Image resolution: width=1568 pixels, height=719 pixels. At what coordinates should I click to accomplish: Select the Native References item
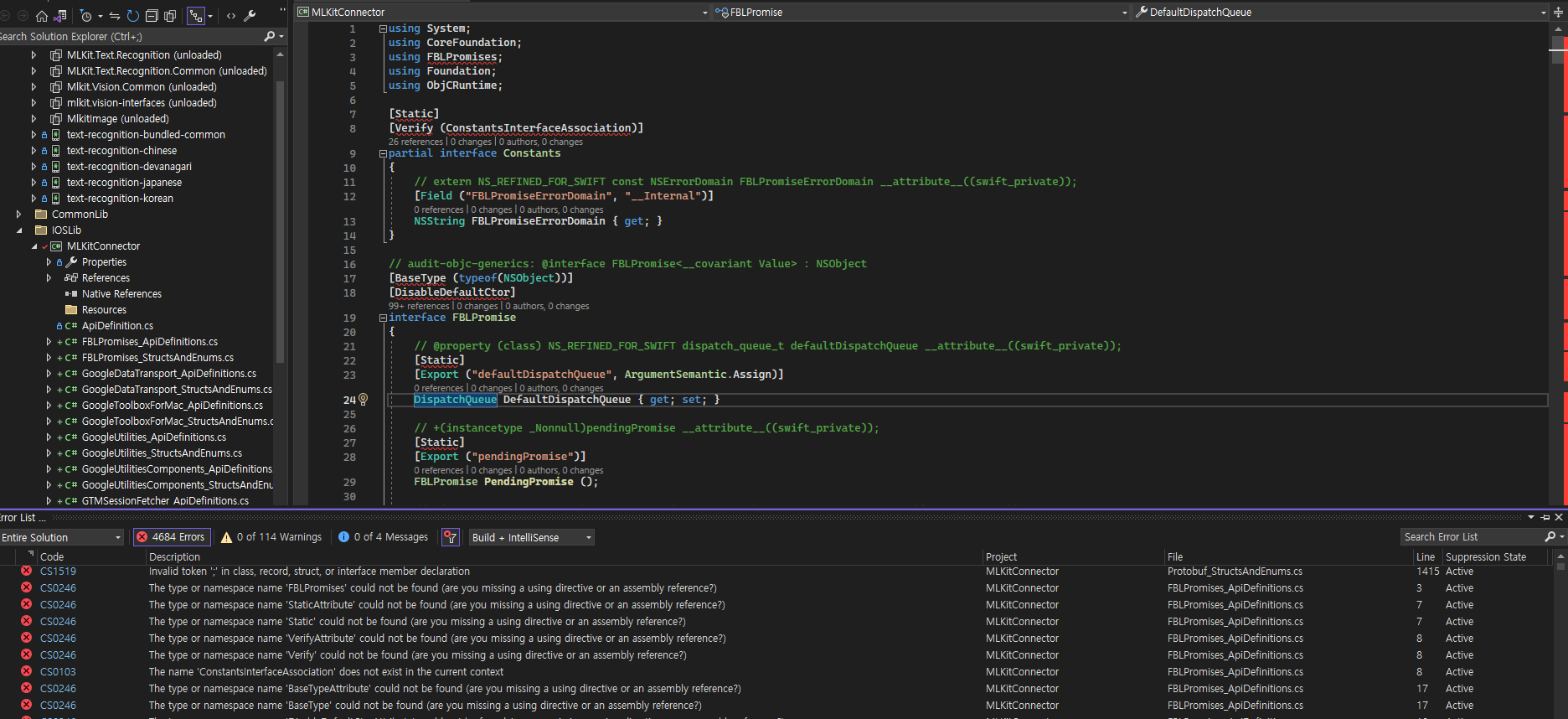pos(121,294)
